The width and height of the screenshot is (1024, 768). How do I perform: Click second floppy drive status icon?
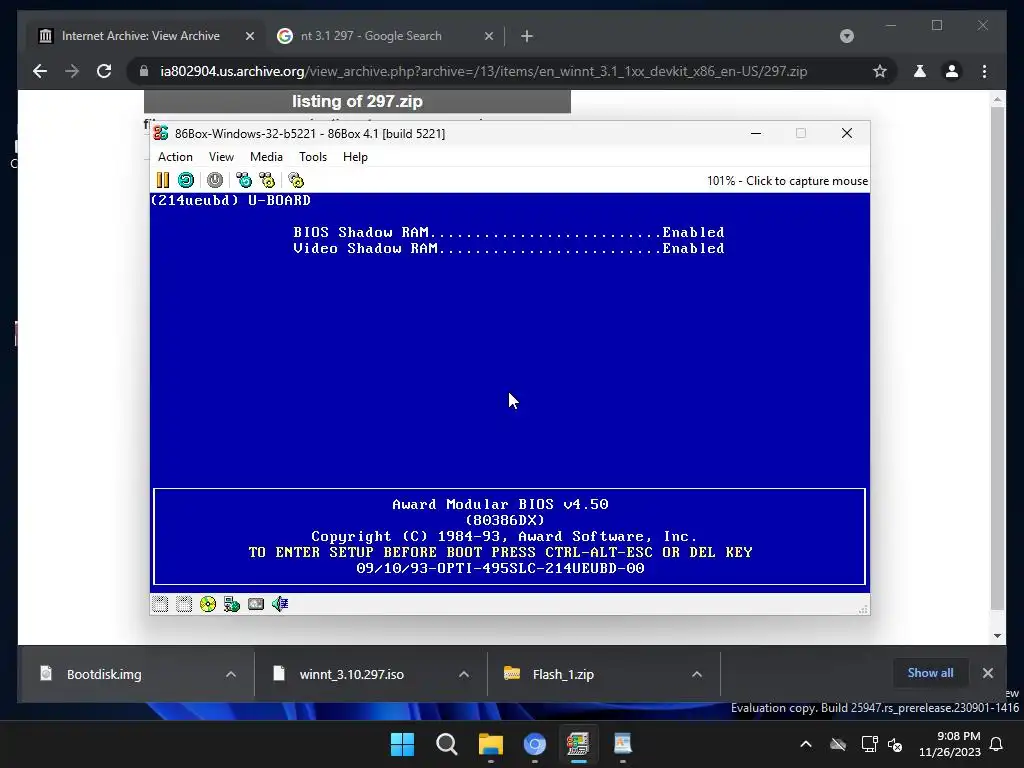pyautogui.click(x=184, y=604)
